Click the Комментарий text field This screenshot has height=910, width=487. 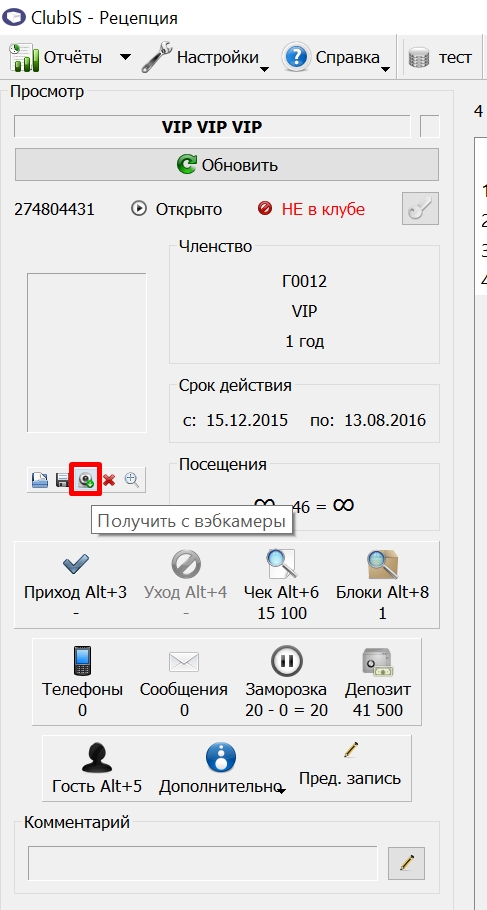click(203, 863)
